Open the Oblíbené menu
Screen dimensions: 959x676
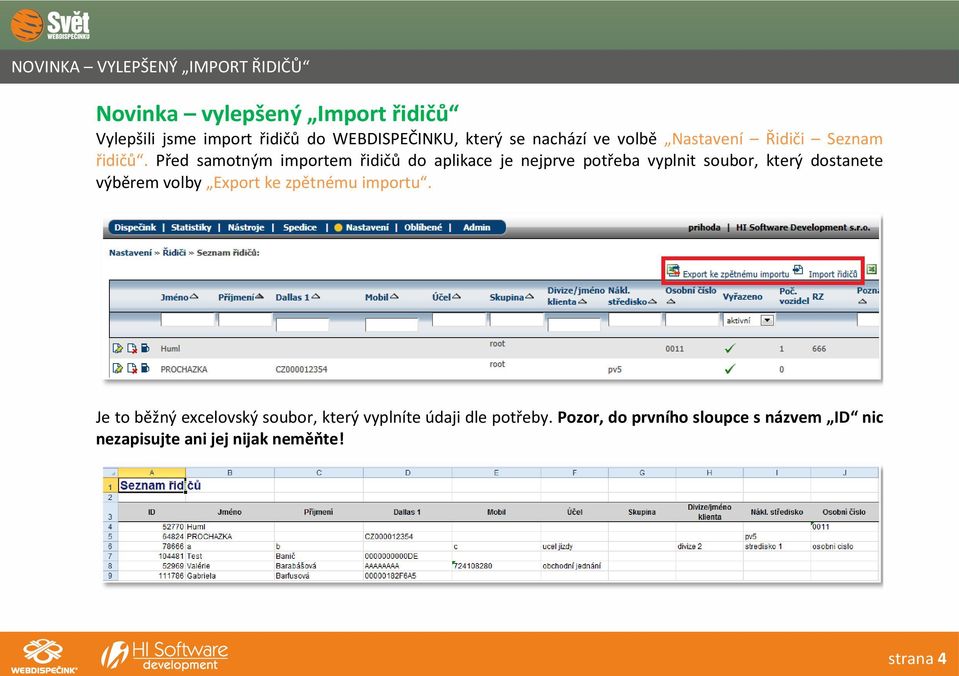[423, 228]
